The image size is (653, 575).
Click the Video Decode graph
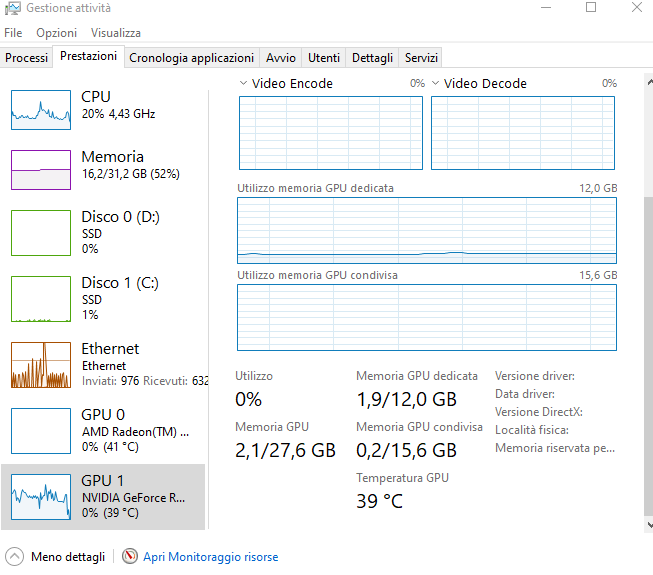point(523,133)
